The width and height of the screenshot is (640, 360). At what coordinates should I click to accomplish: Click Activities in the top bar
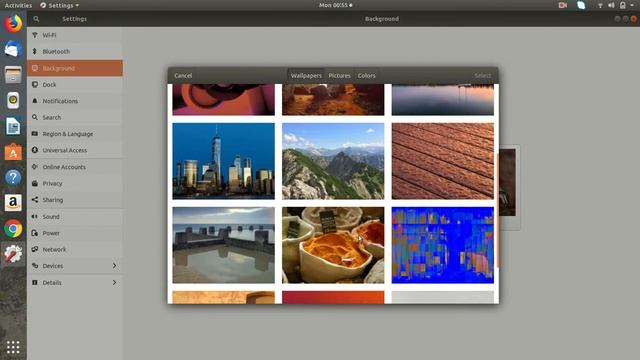(x=18, y=5)
